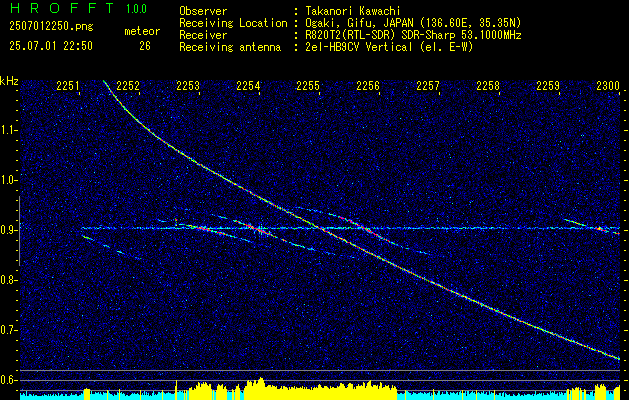Click the 2257 time axis marker
629x400 pixels.
(428, 85)
